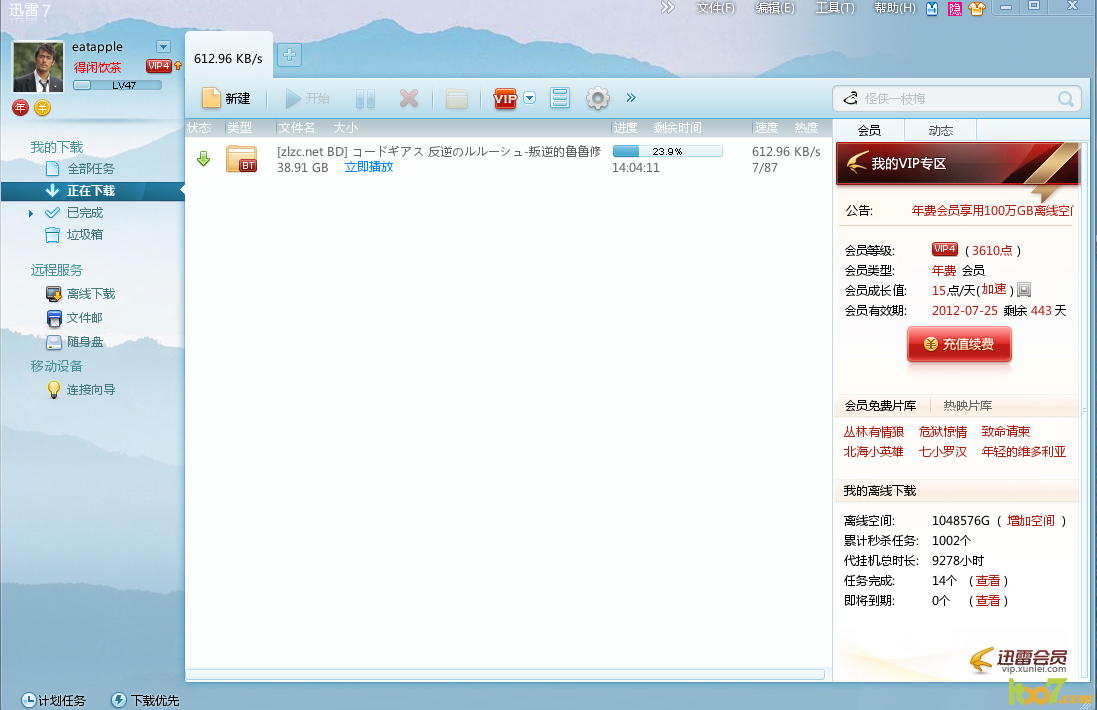Viewport: 1097px width, 710px height.
Task: Open movie link 七小罗汉
Action: click(942, 452)
